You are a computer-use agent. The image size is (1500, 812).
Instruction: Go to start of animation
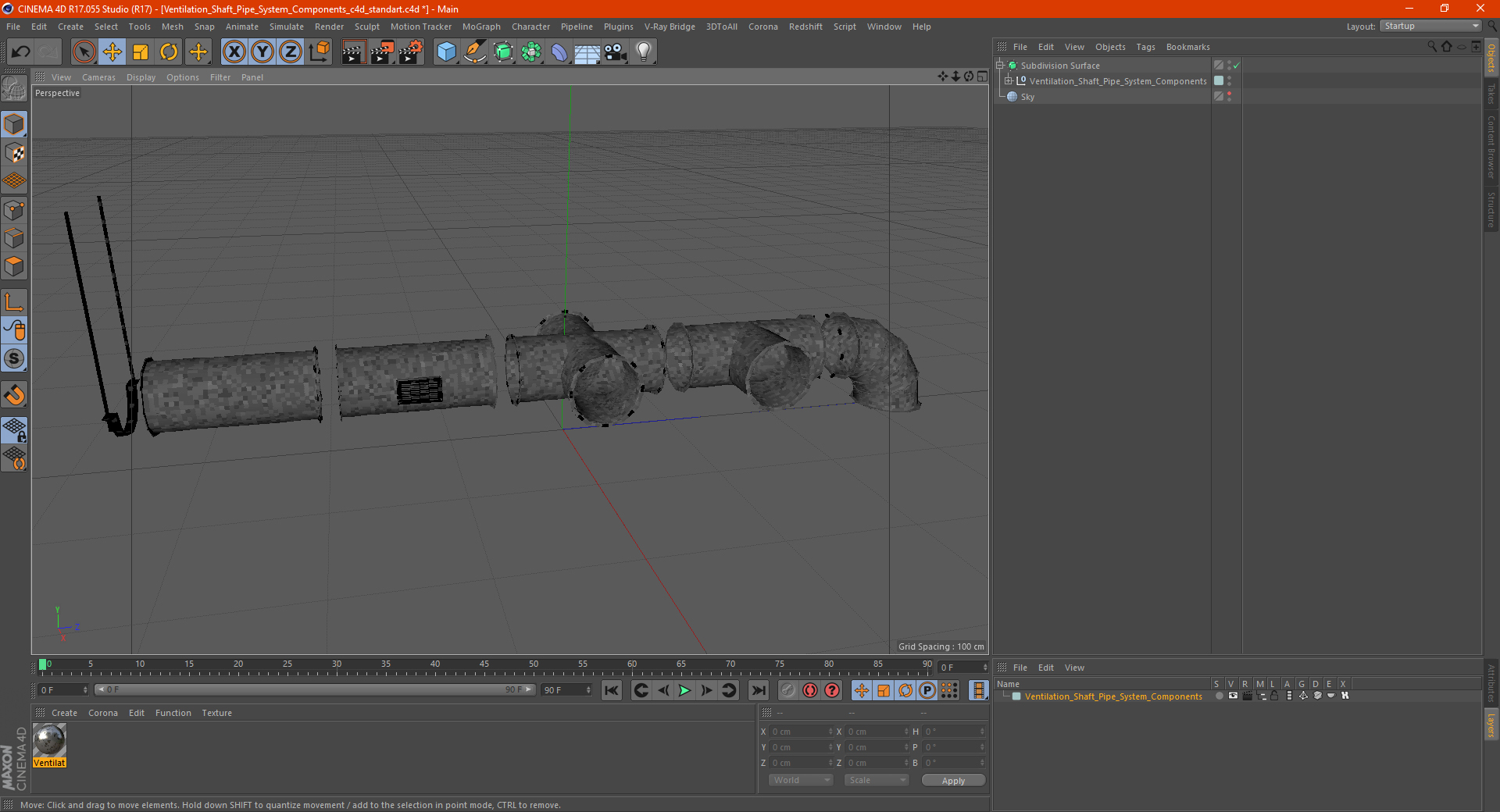(x=612, y=690)
